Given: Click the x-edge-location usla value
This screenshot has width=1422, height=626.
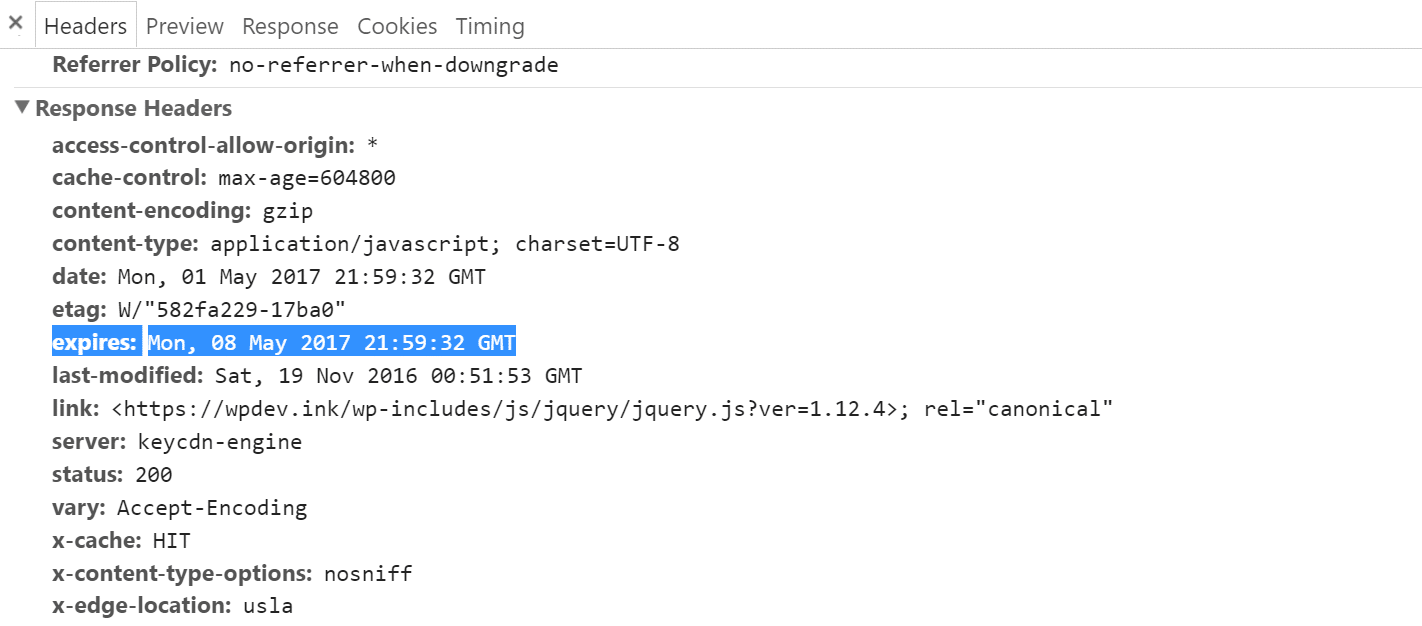Looking at the screenshot, I should pyautogui.click(x=267, y=606).
